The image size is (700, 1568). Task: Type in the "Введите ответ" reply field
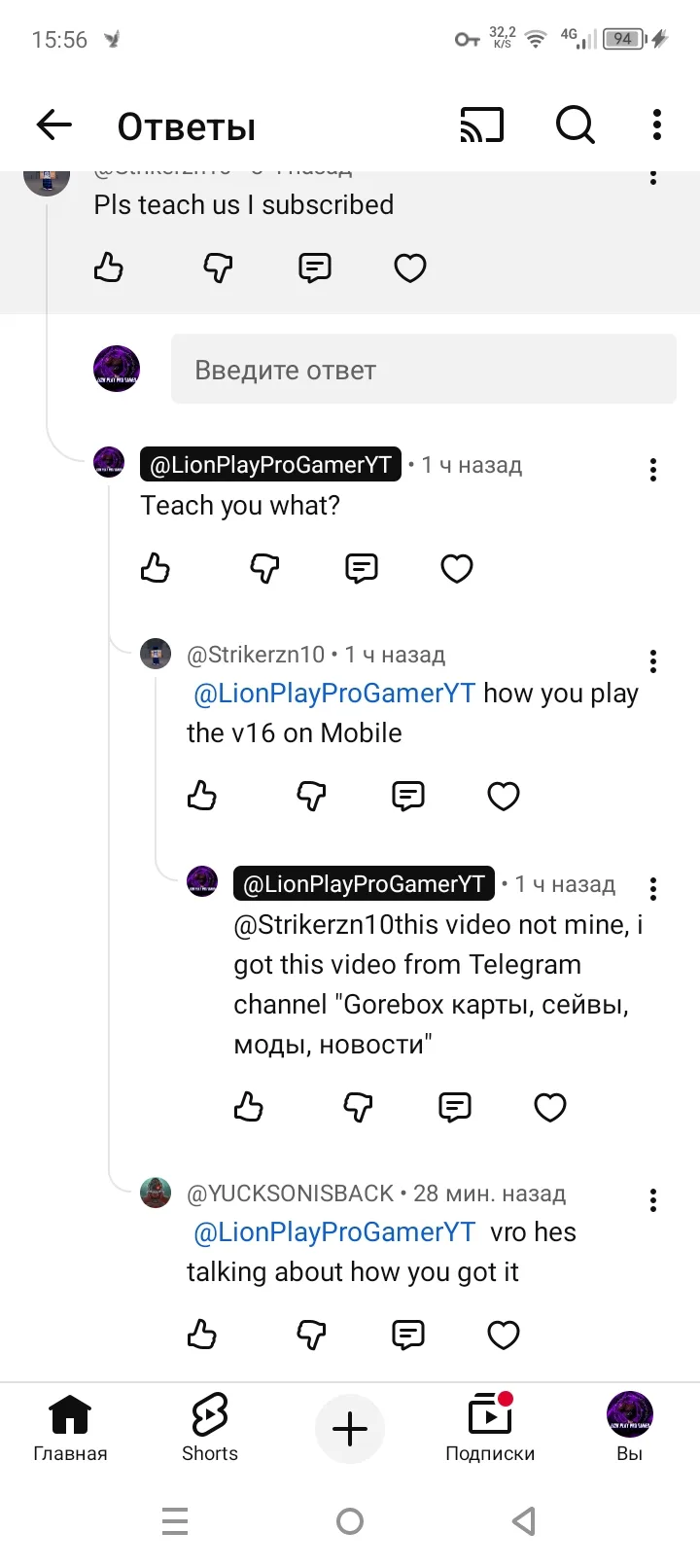[x=423, y=370]
